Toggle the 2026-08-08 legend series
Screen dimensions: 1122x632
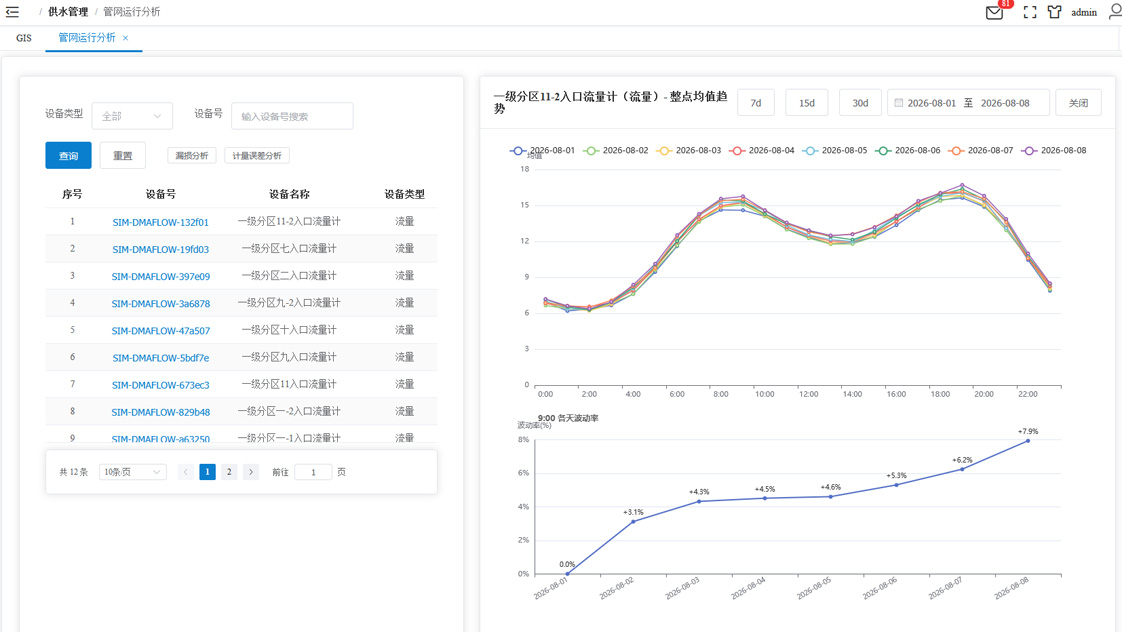pyautogui.click(x=1053, y=150)
